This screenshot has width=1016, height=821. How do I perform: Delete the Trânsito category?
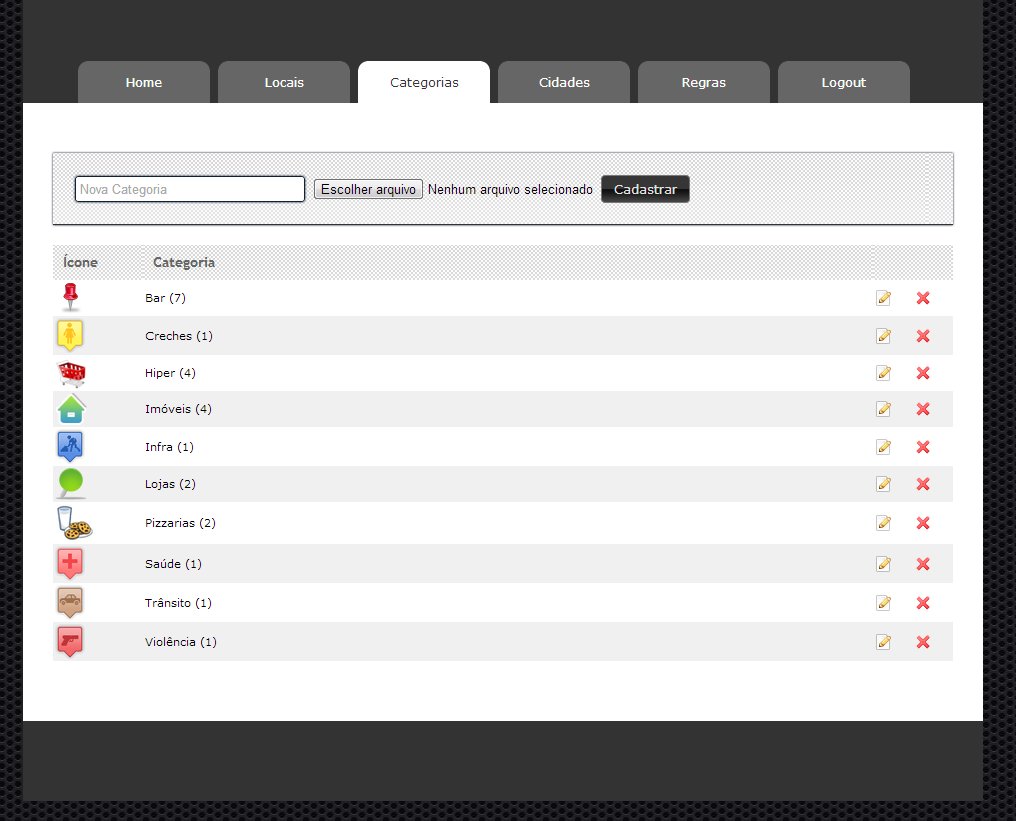[923, 603]
